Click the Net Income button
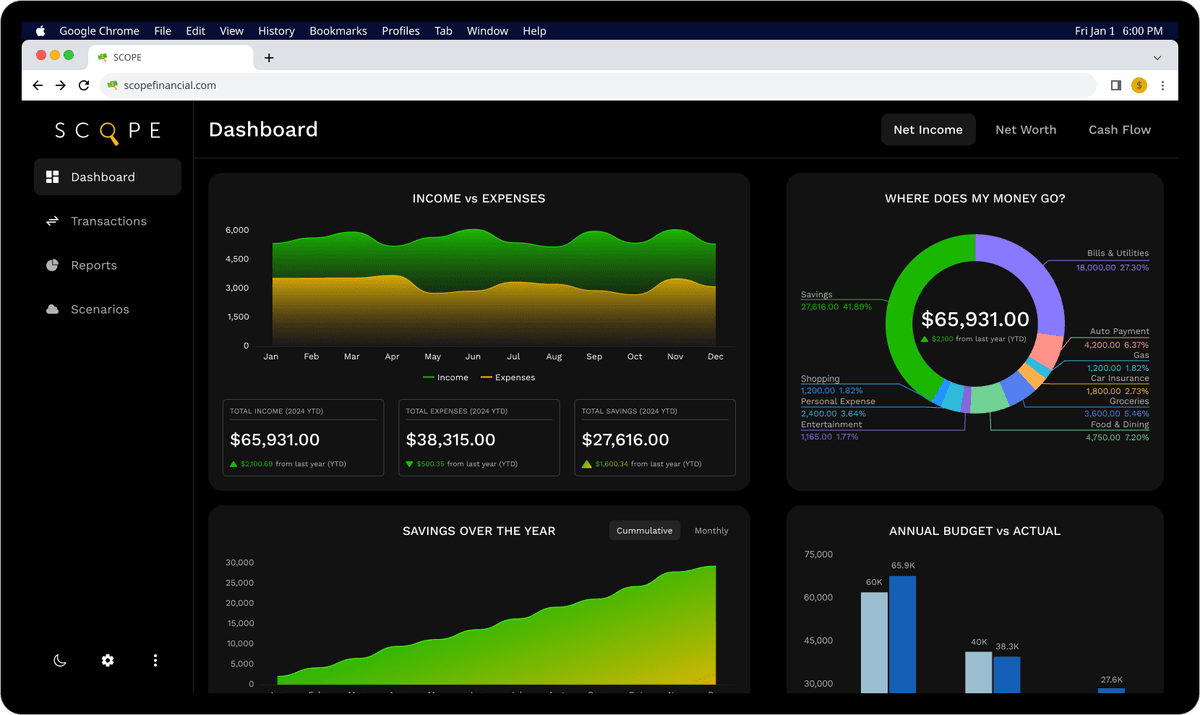1200x715 pixels. point(928,129)
